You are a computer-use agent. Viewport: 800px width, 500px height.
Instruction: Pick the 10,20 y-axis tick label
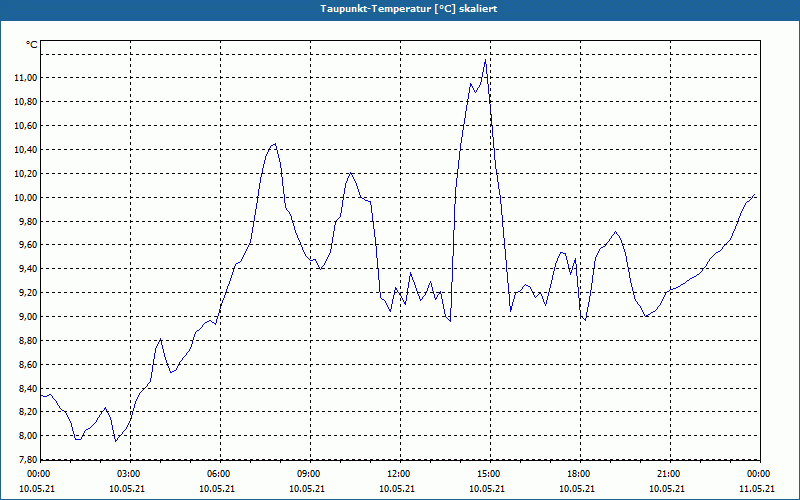click(26, 174)
